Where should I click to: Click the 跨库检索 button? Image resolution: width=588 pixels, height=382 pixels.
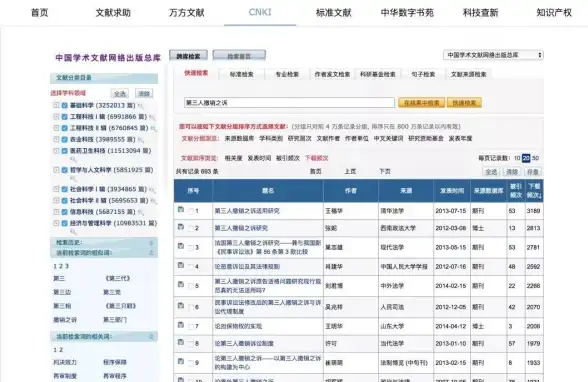[x=188, y=56]
